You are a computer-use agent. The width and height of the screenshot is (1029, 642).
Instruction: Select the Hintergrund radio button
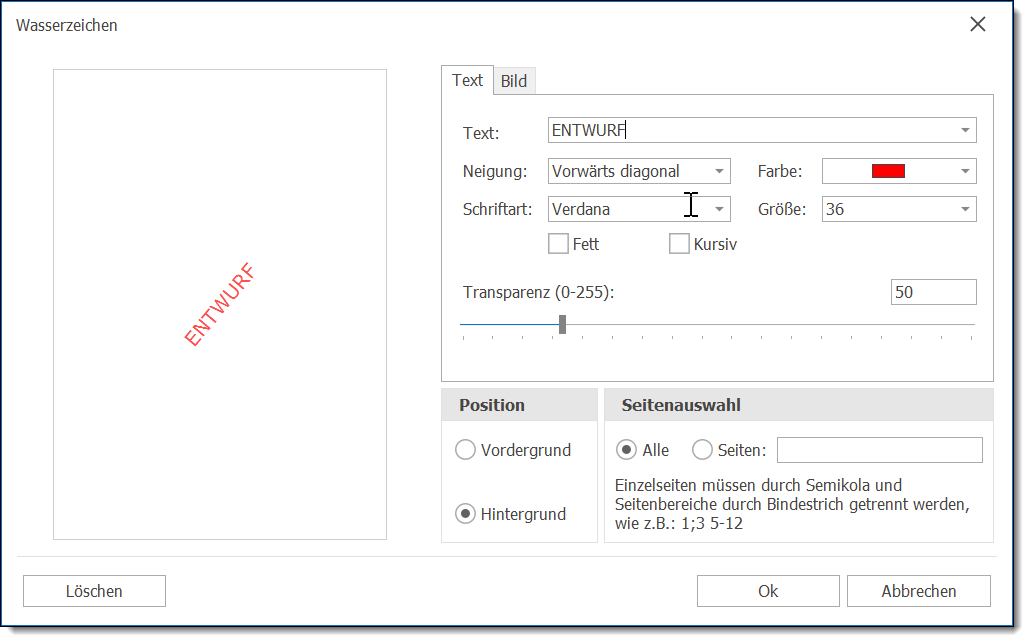coord(465,514)
